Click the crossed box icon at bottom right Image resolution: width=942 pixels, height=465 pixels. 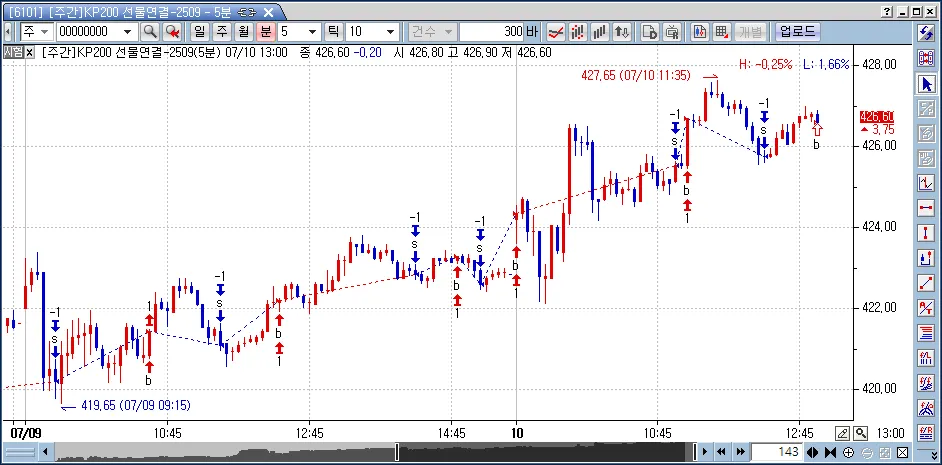click(x=902, y=452)
